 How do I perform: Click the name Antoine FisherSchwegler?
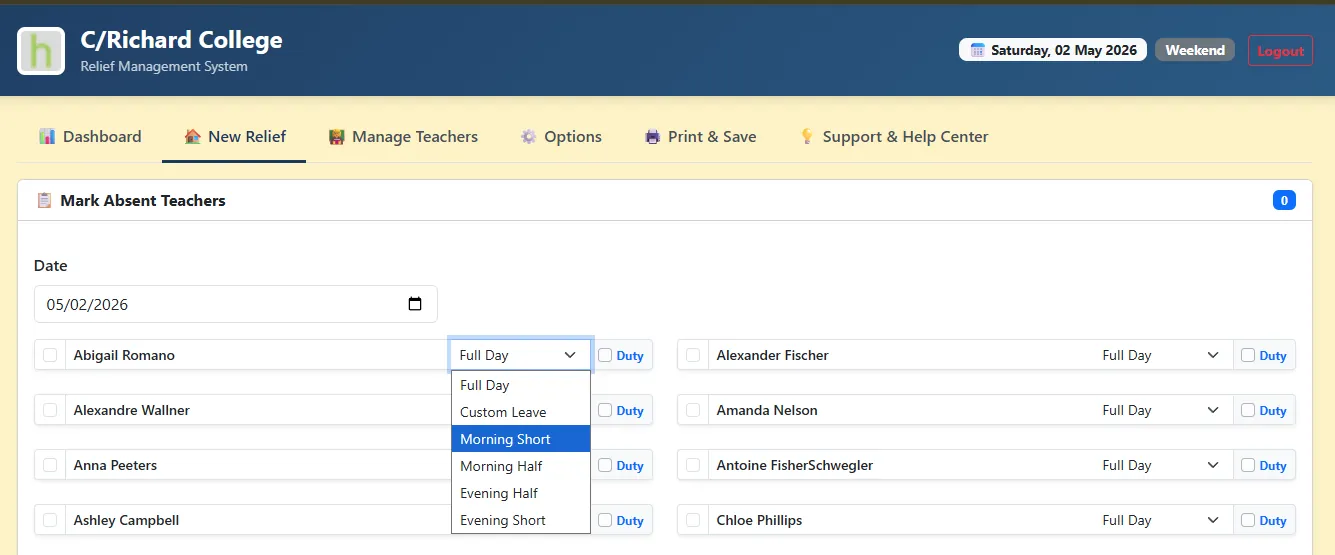795,465
